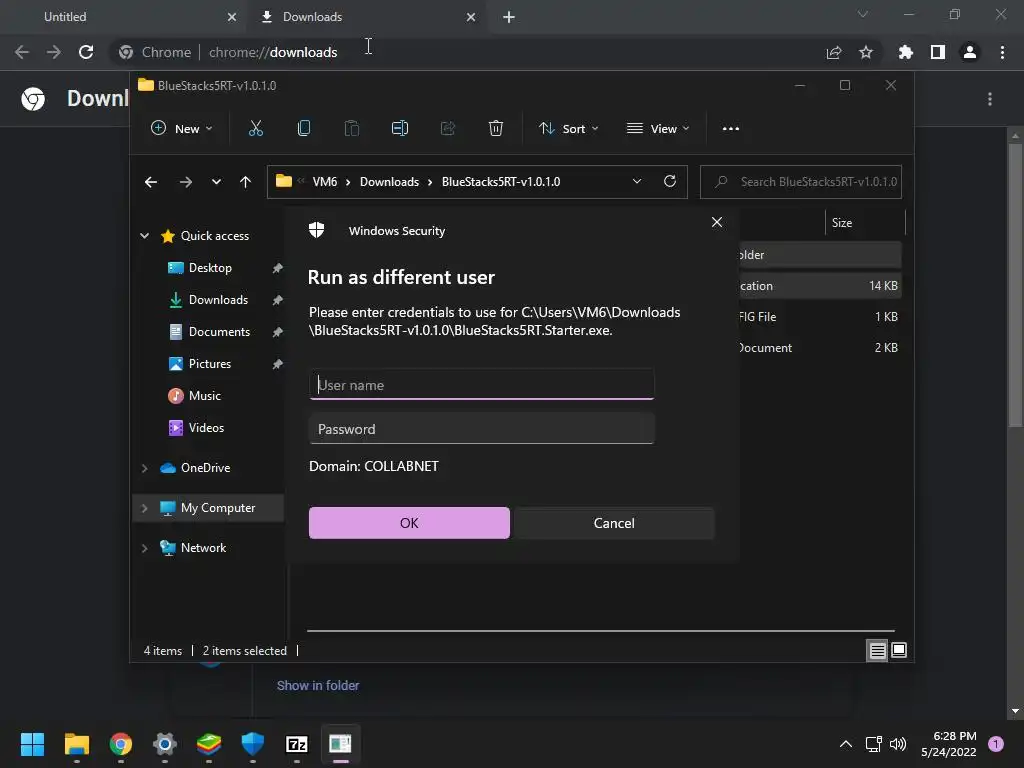This screenshot has width=1024, height=768.
Task: Open Windows Security shield in taskbar
Action: [x=253, y=744]
